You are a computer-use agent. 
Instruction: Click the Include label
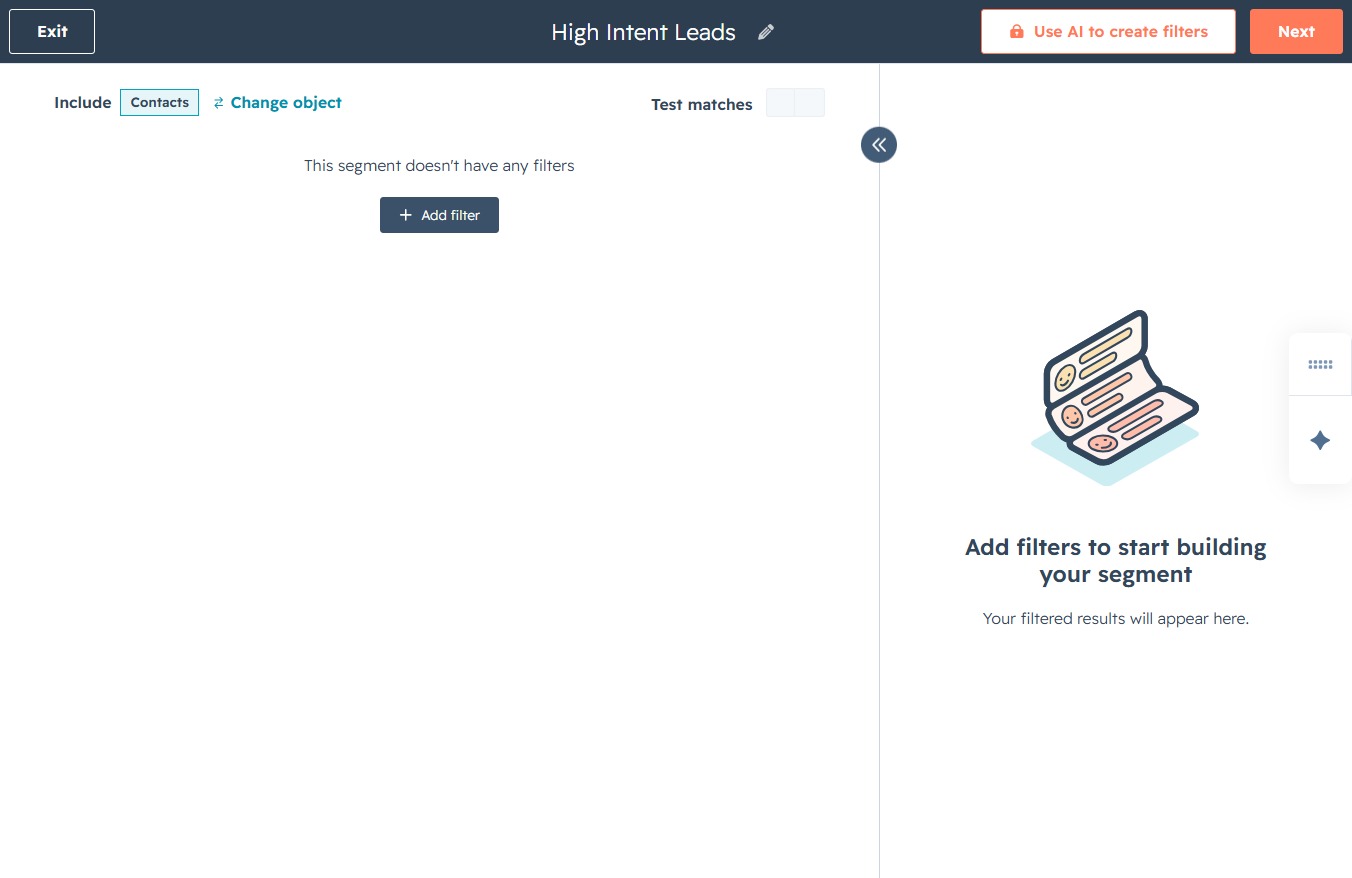83,102
